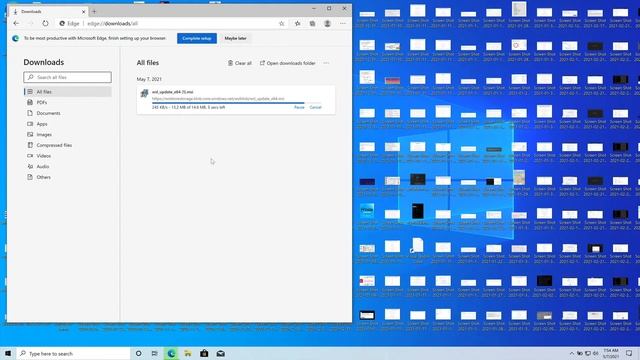Screen dimensions: 640x360
Task: Filter downloads by Videos
Action: coord(67,156)
